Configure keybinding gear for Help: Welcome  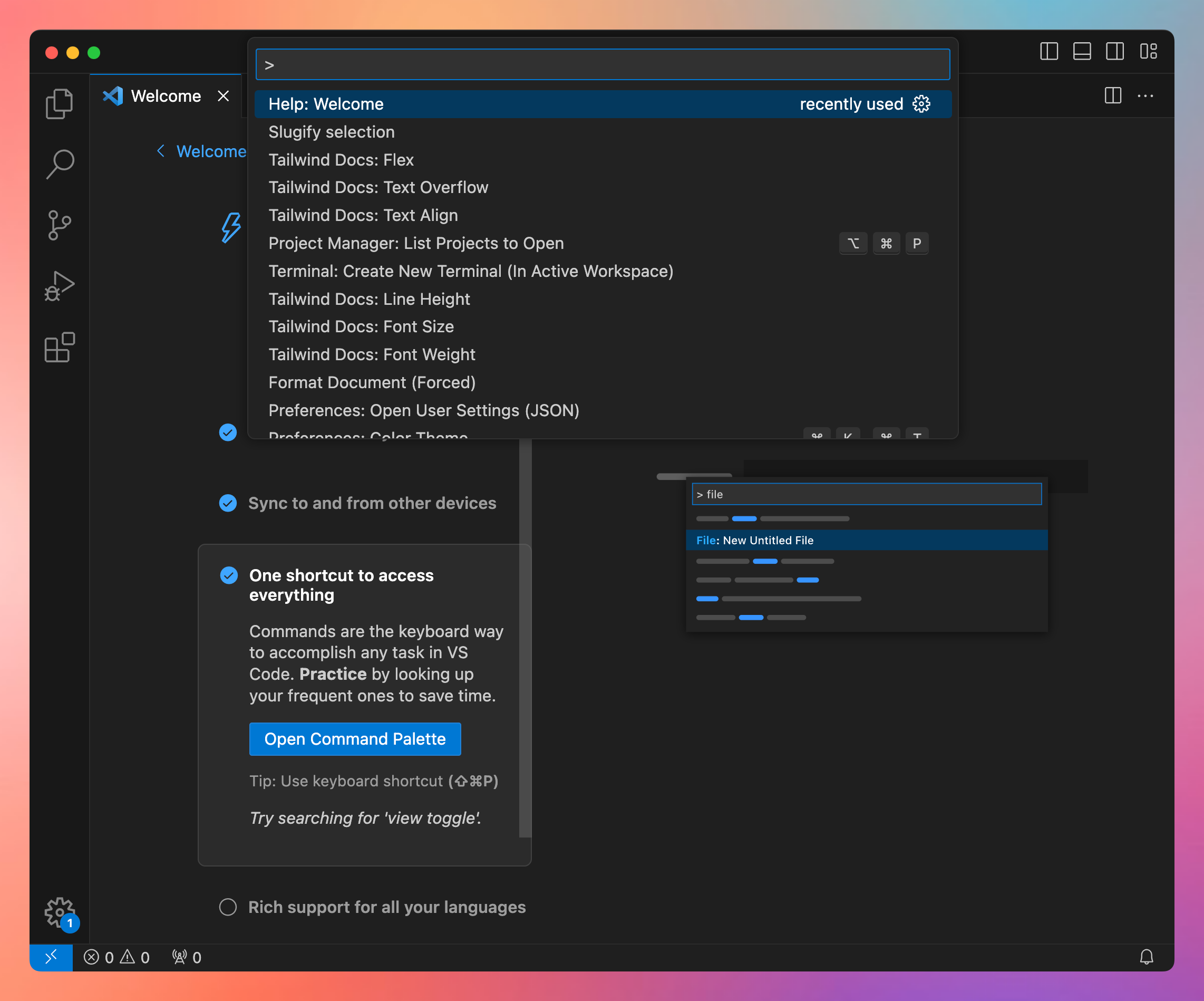(921, 104)
